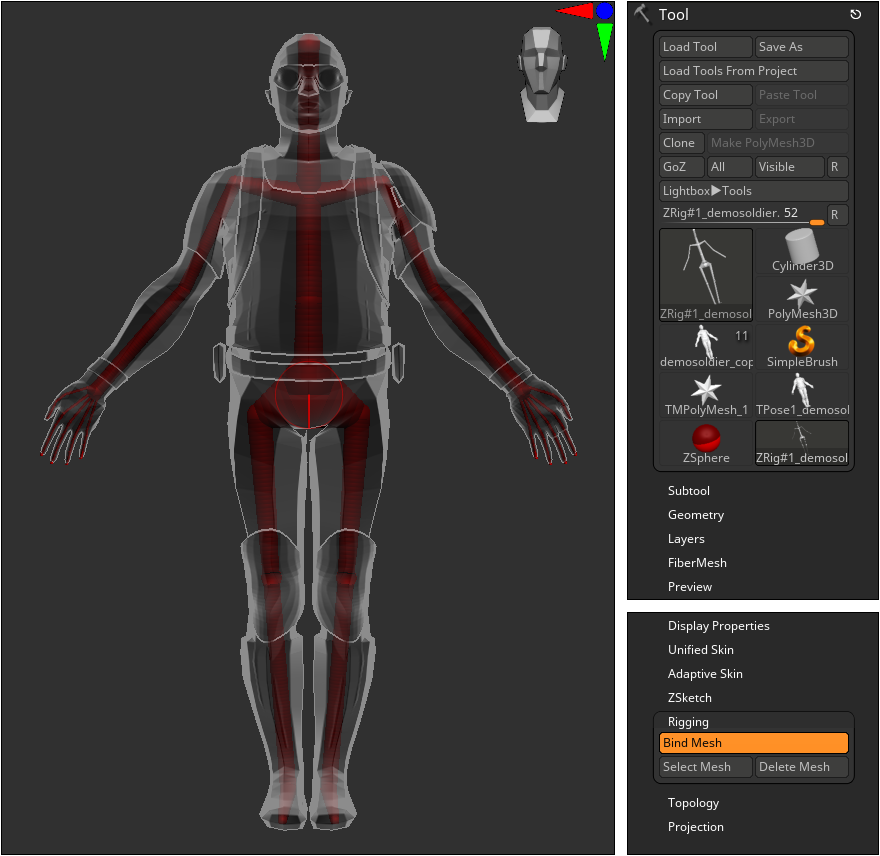Expand the FiberMesh section

coord(697,563)
